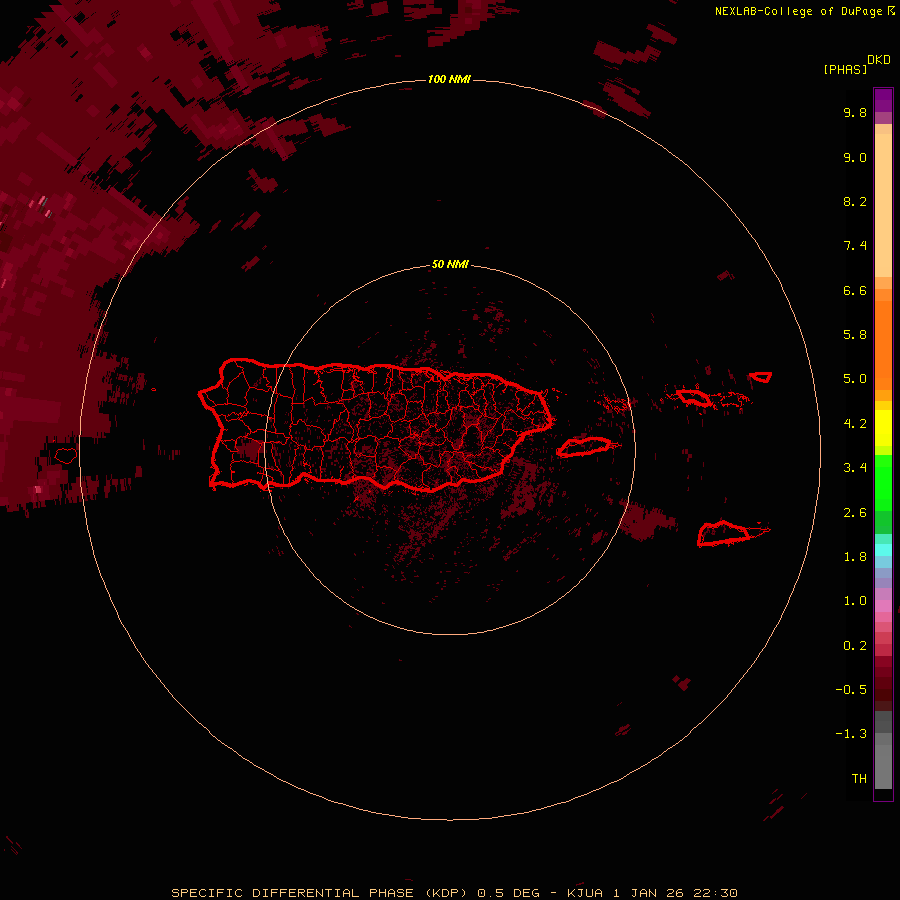Click the 5.8 colorbar scale value
The image size is (900, 900).
855,334
